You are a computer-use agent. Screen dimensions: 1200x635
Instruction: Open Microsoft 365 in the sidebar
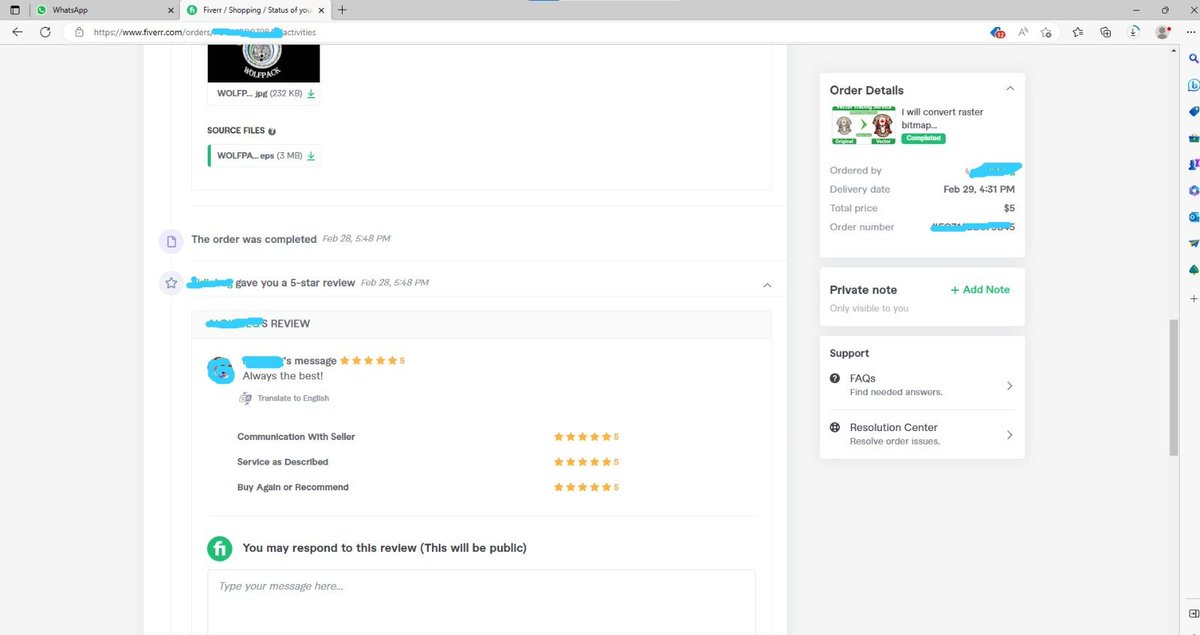click(1193, 190)
